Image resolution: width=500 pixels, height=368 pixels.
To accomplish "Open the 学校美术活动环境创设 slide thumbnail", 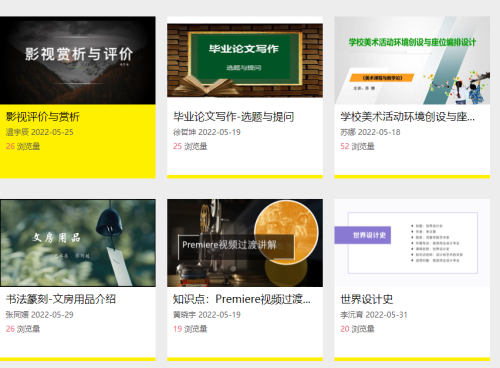I will click(412, 60).
